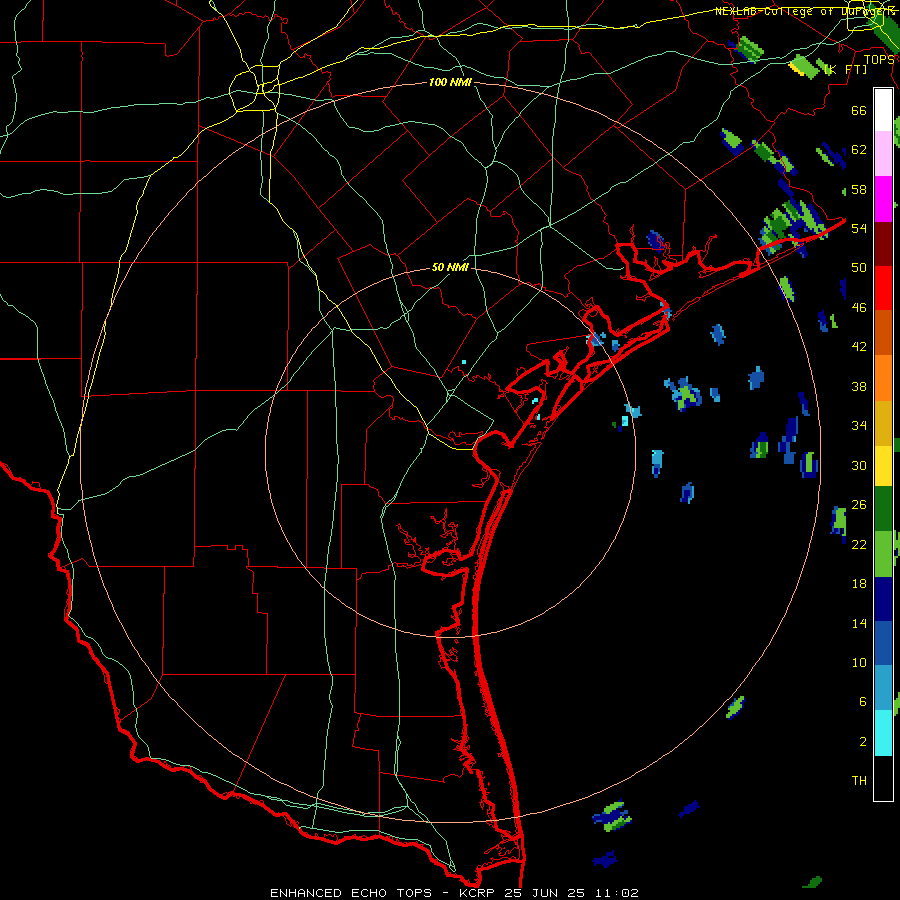
Task: Select the bright red legend color block
Action: [x=883, y=288]
